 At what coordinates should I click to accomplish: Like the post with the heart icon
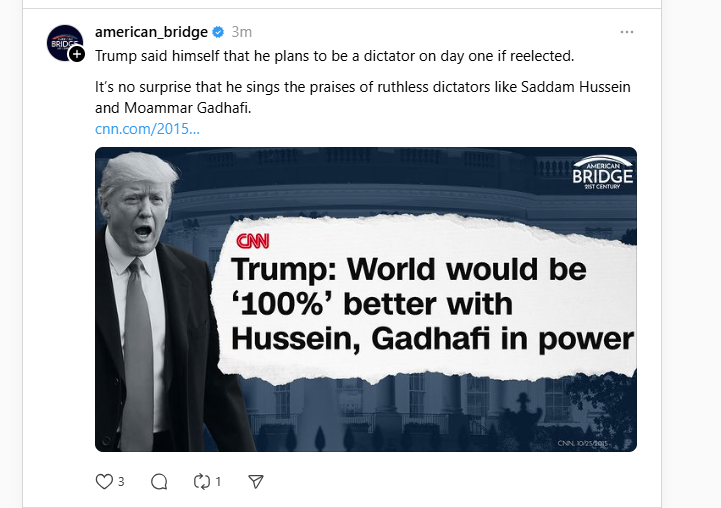click(x=104, y=481)
